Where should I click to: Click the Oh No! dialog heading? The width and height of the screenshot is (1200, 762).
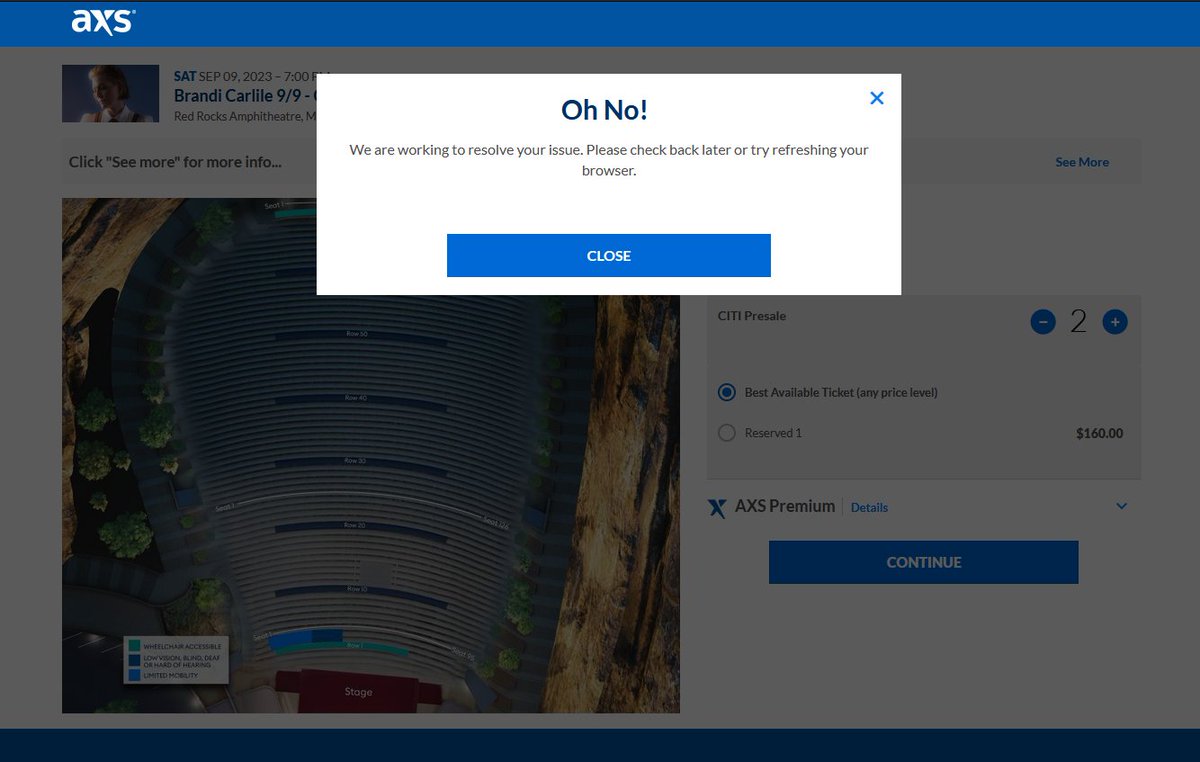605,109
